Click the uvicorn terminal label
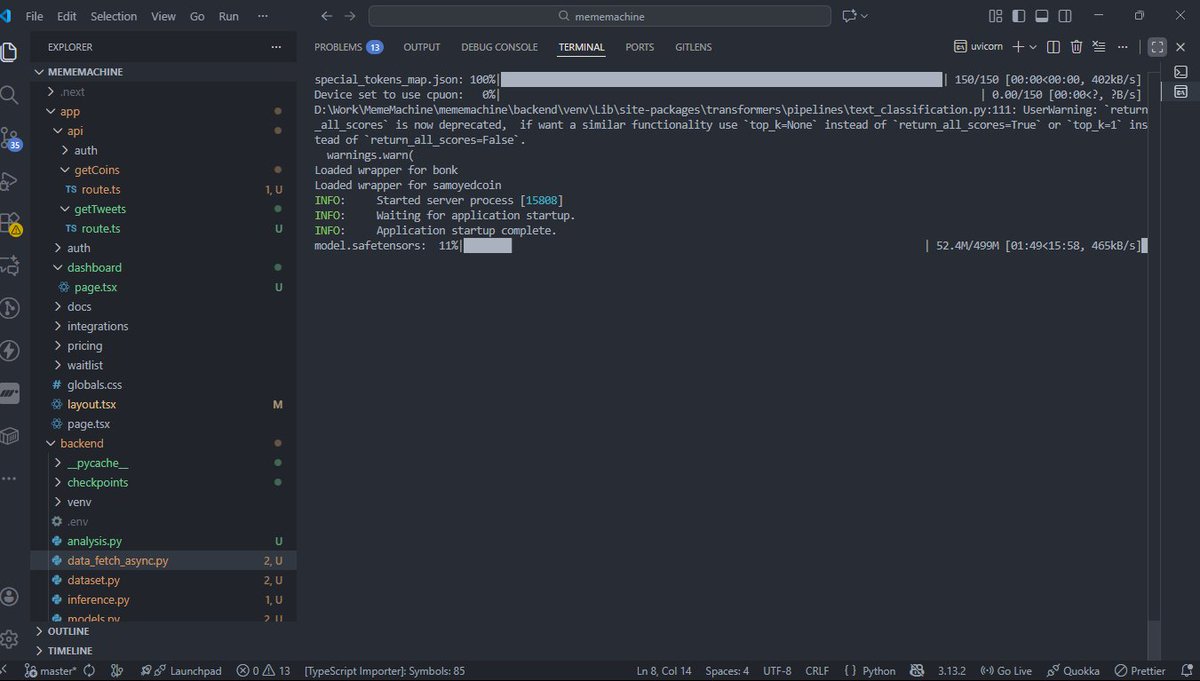1200x681 pixels. pos(979,46)
